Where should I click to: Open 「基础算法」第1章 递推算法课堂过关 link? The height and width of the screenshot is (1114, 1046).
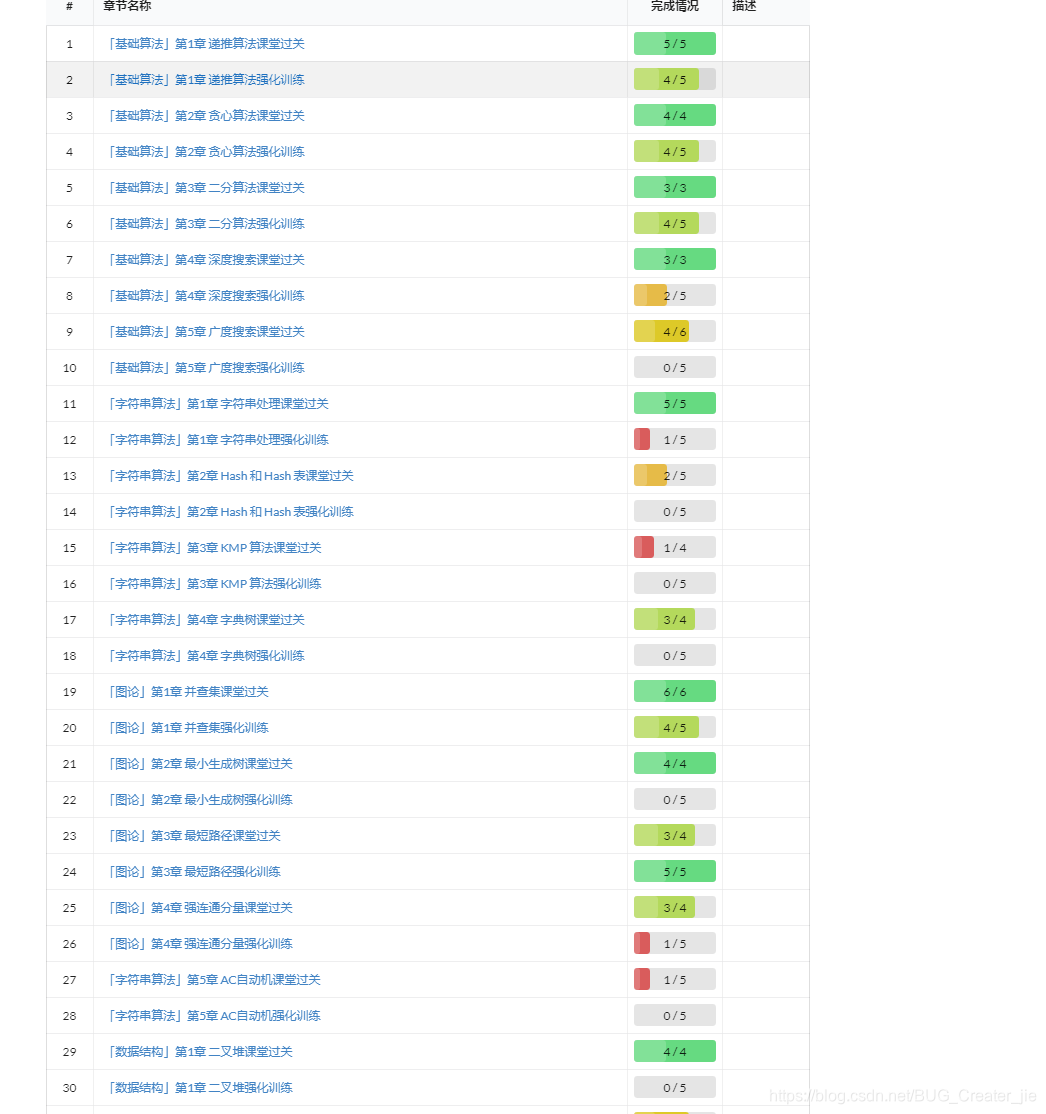pos(205,44)
